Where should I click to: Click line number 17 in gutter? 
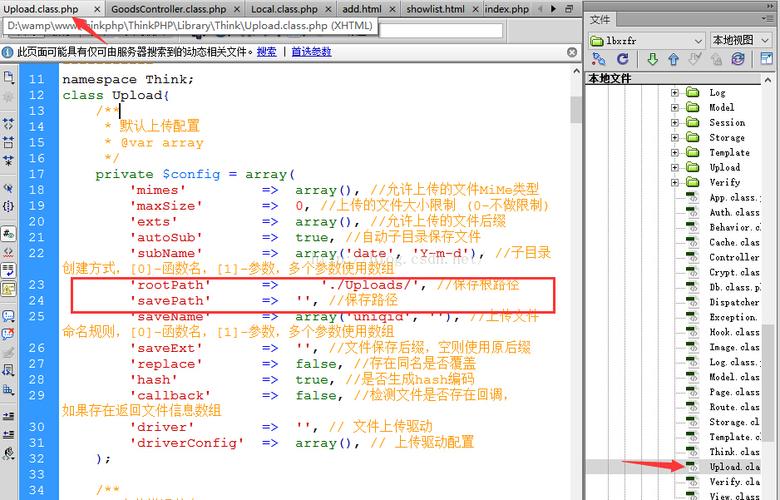pyautogui.click(x=36, y=174)
